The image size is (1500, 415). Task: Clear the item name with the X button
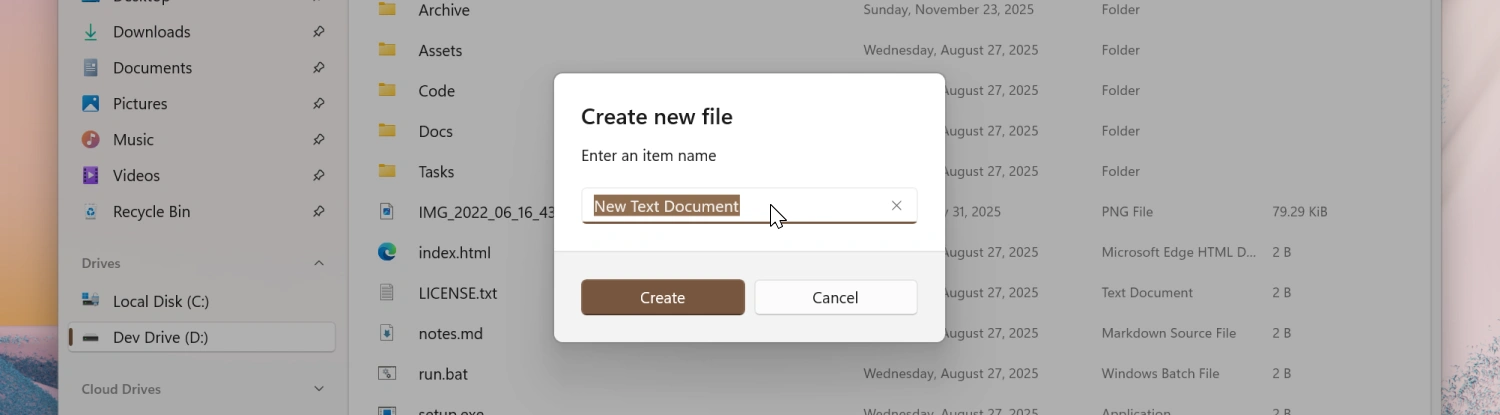tap(896, 206)
